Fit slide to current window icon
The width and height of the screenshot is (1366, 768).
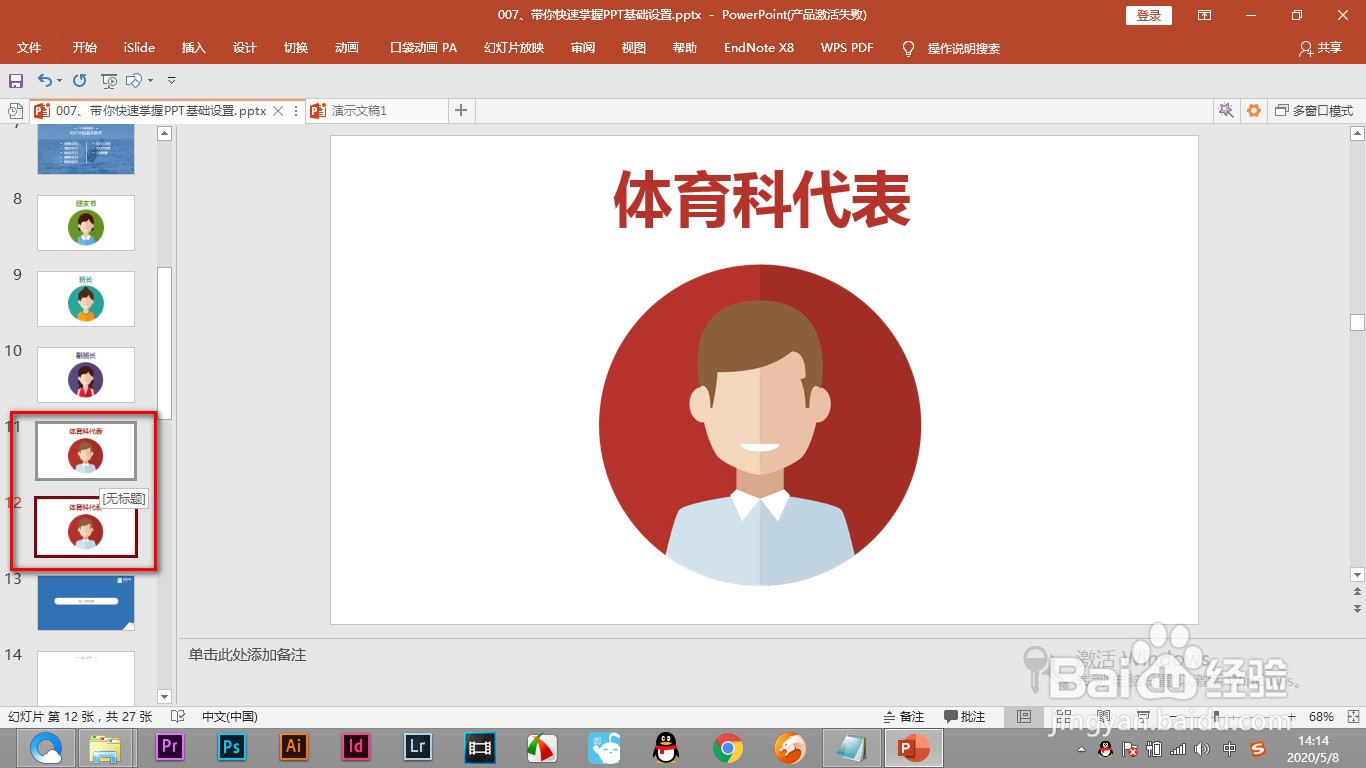click(x=1351, y=716)
